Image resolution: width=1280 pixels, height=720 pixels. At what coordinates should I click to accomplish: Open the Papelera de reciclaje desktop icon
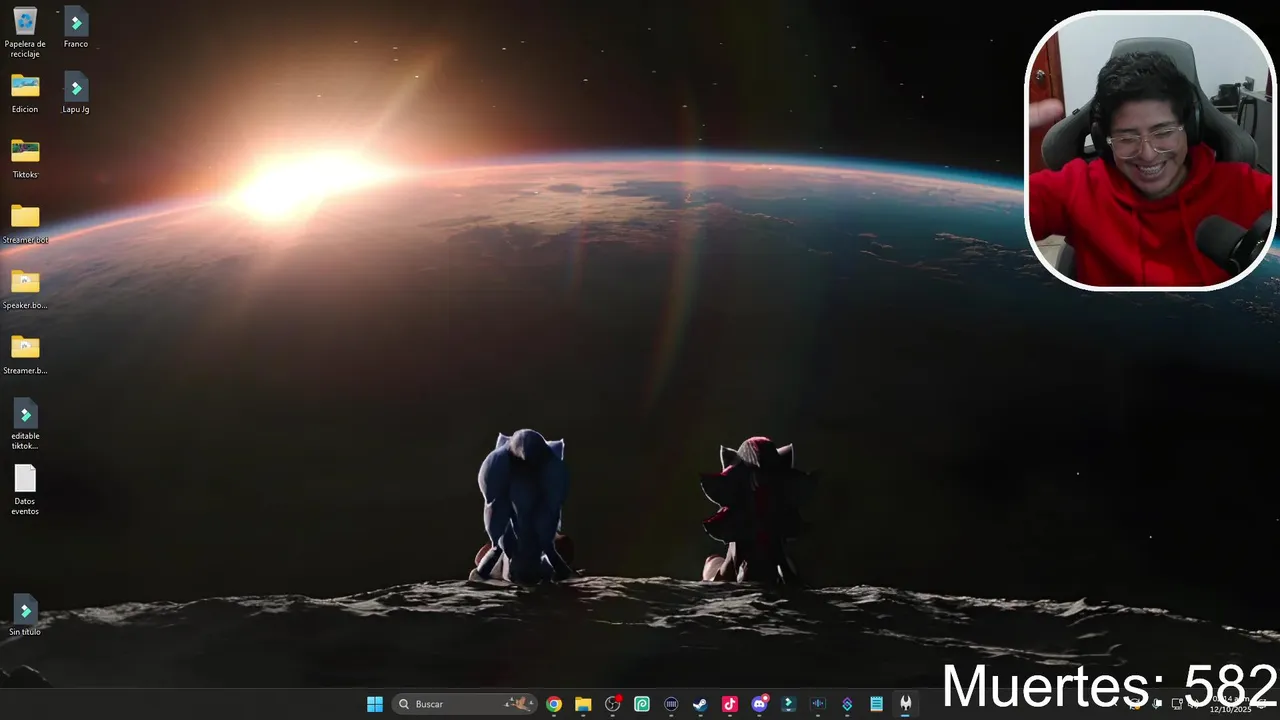[x=25, y=32]
